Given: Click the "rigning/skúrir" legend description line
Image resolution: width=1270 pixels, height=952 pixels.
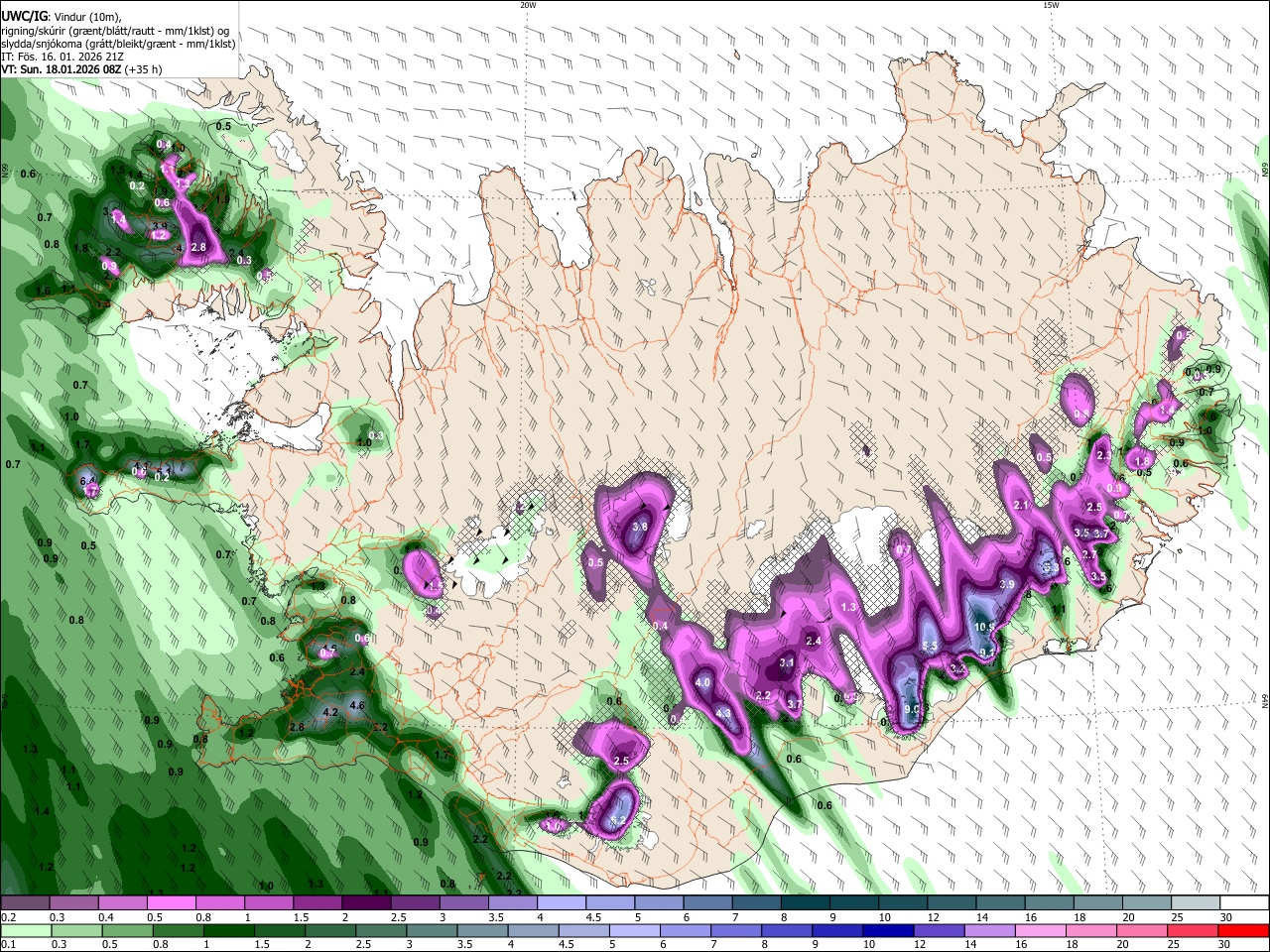Looking at the screenshot, I should (115, 30).
